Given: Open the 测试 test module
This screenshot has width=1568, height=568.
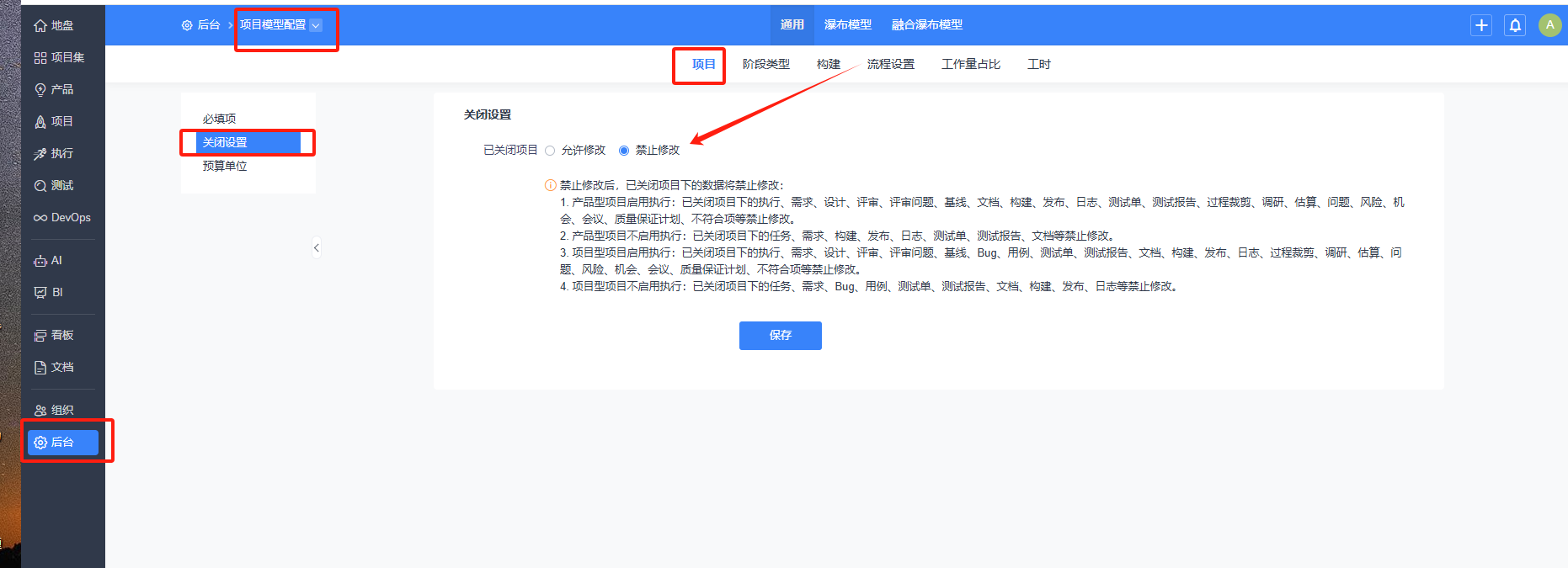Looking at the screenshot, I should click(54, 185).
